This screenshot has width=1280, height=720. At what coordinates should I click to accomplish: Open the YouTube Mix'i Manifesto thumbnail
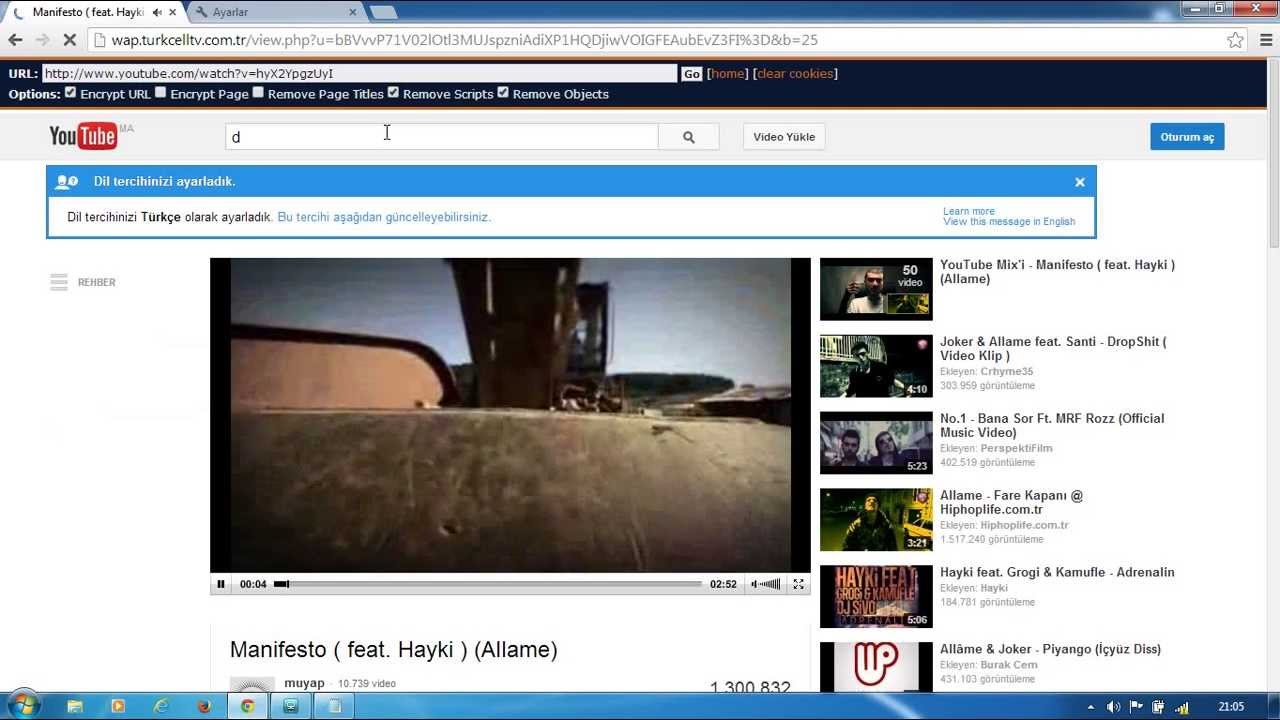pyautogui.click(x=876, y=289)
